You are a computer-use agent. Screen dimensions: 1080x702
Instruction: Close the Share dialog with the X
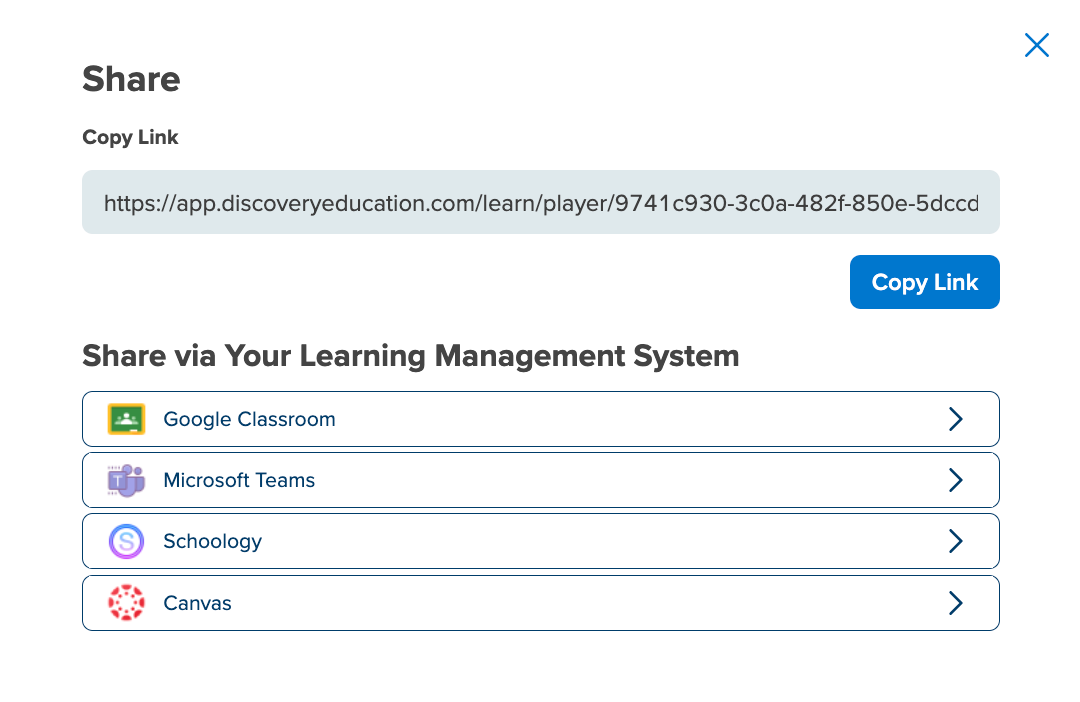1037,45
